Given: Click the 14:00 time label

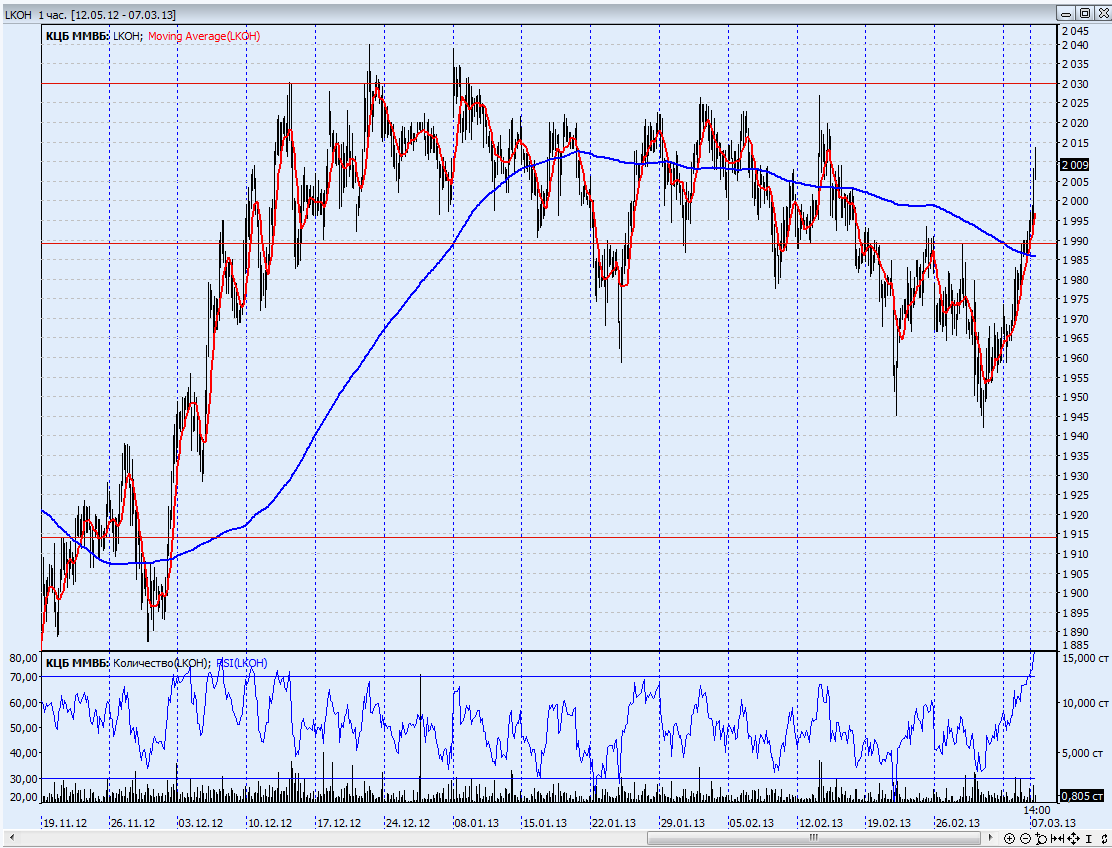Looking at the screenshot, I should click(1037, 810).
